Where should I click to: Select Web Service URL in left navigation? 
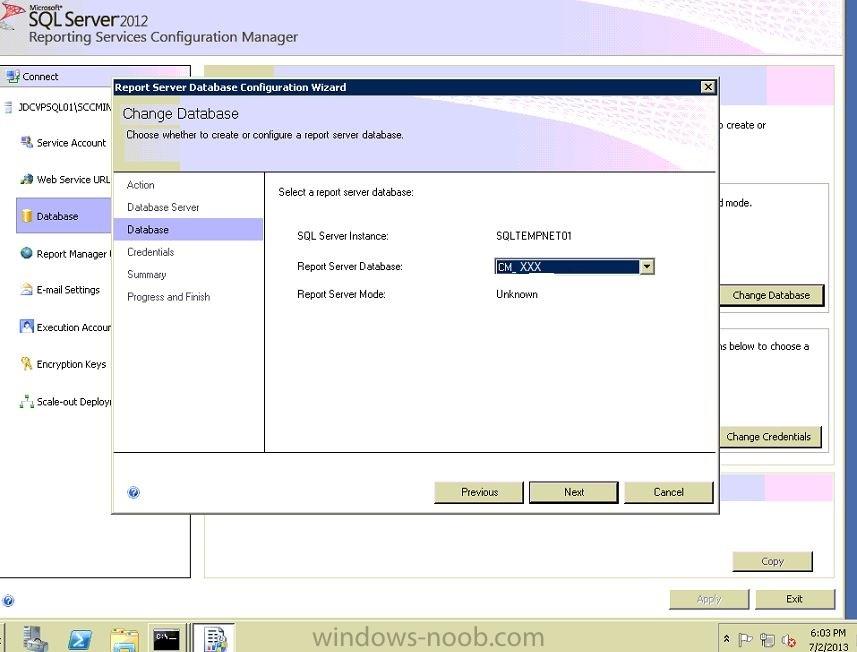[73, 179]
